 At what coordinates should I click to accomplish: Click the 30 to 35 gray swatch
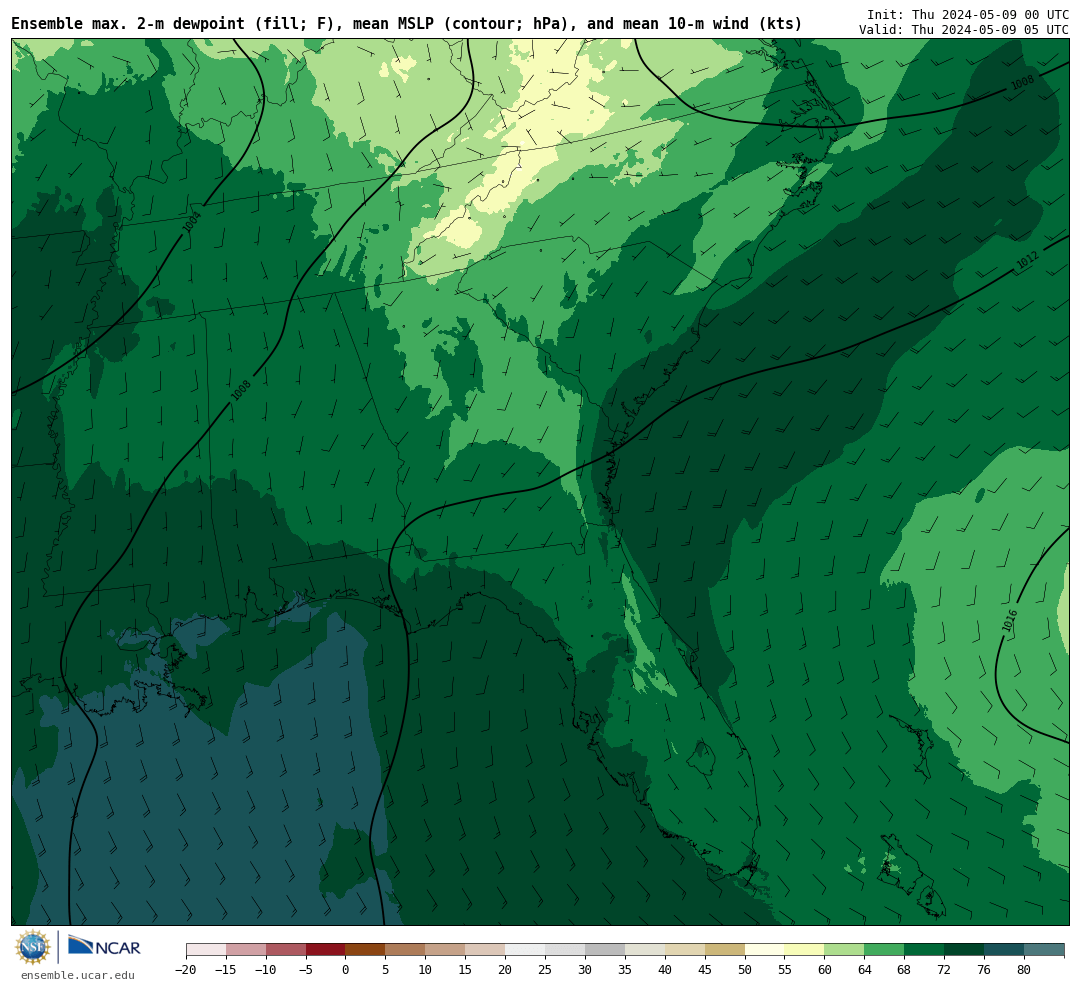(x=605, y=950)
